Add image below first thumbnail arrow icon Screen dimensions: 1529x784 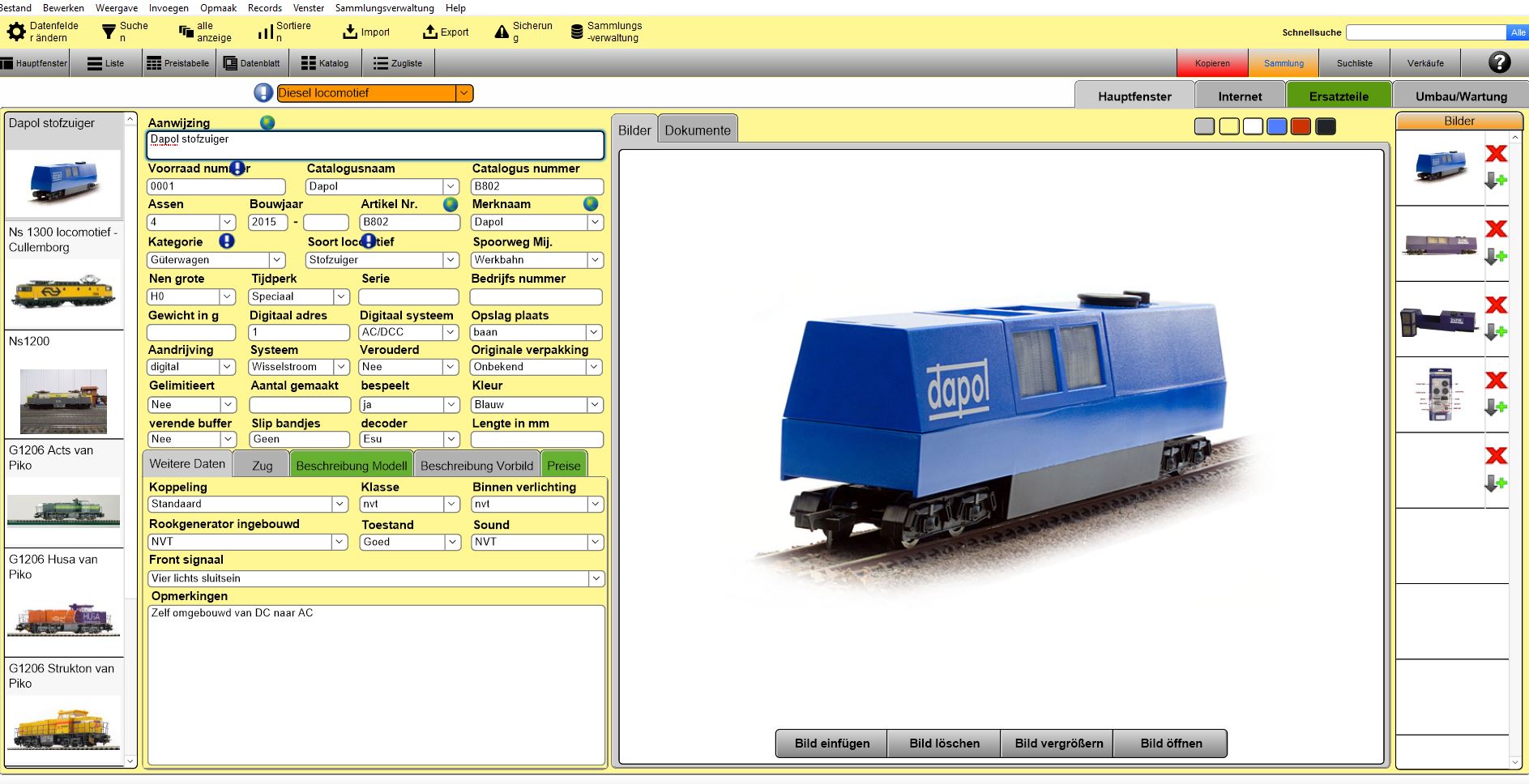click(x=1496, y=181)
